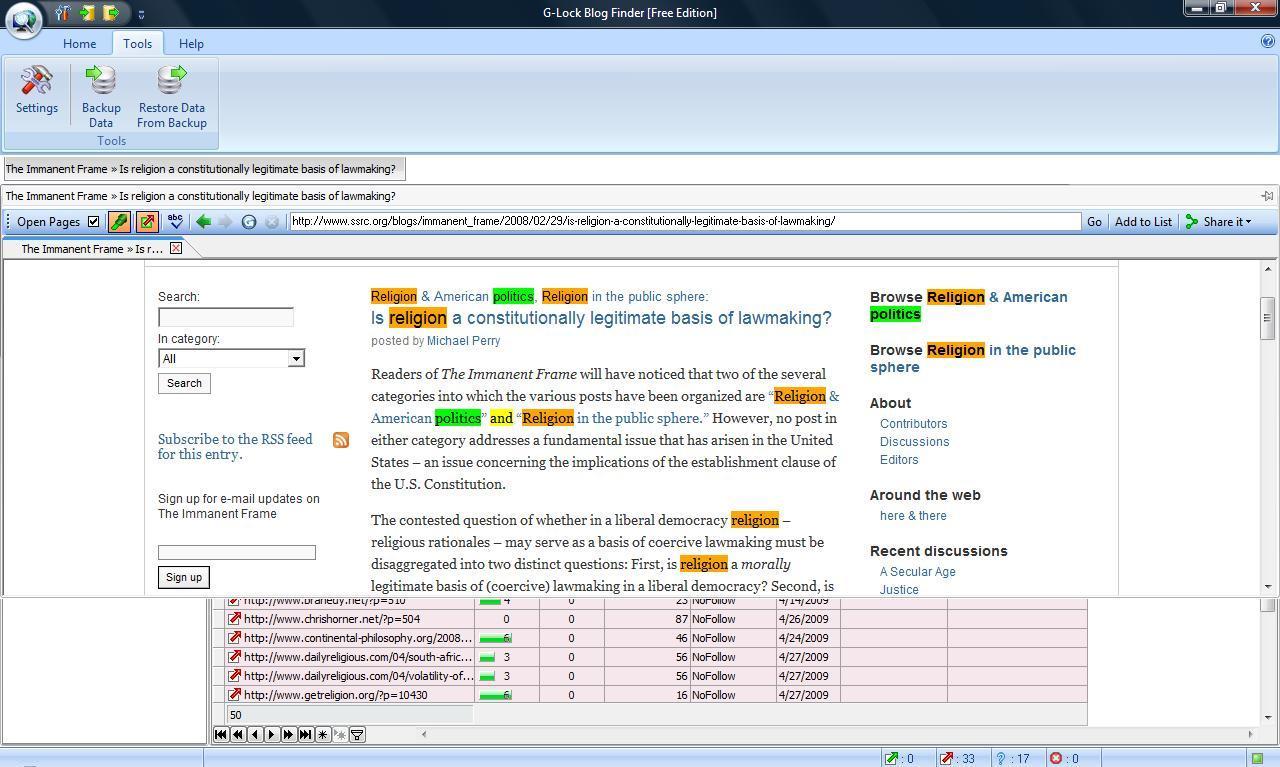The width and height of the screenshot is (1280, 767).
Task: Open the Michael Perry author link
Action: [x=463, y=341]
